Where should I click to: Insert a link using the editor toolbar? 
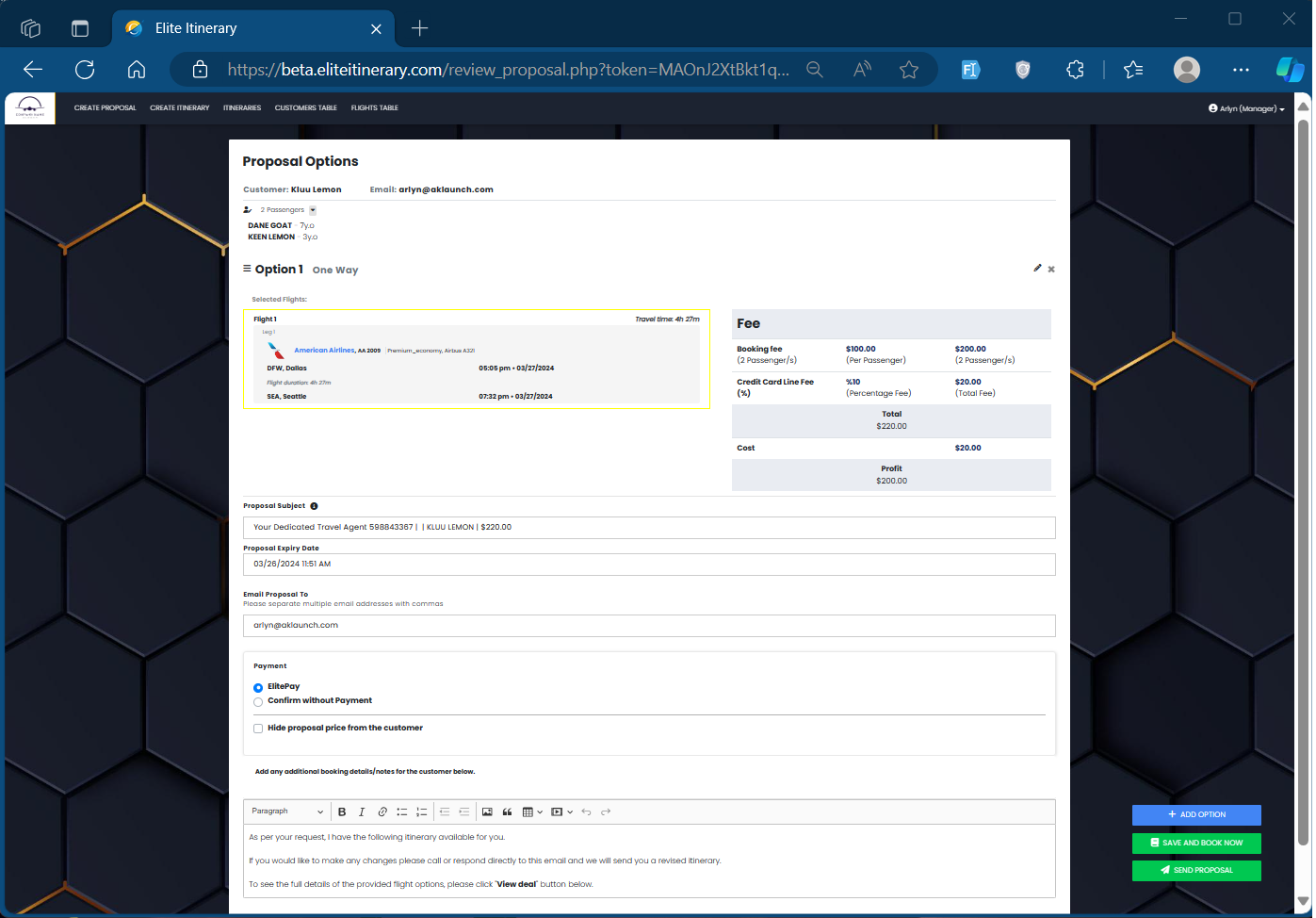[x=382, y=811]
